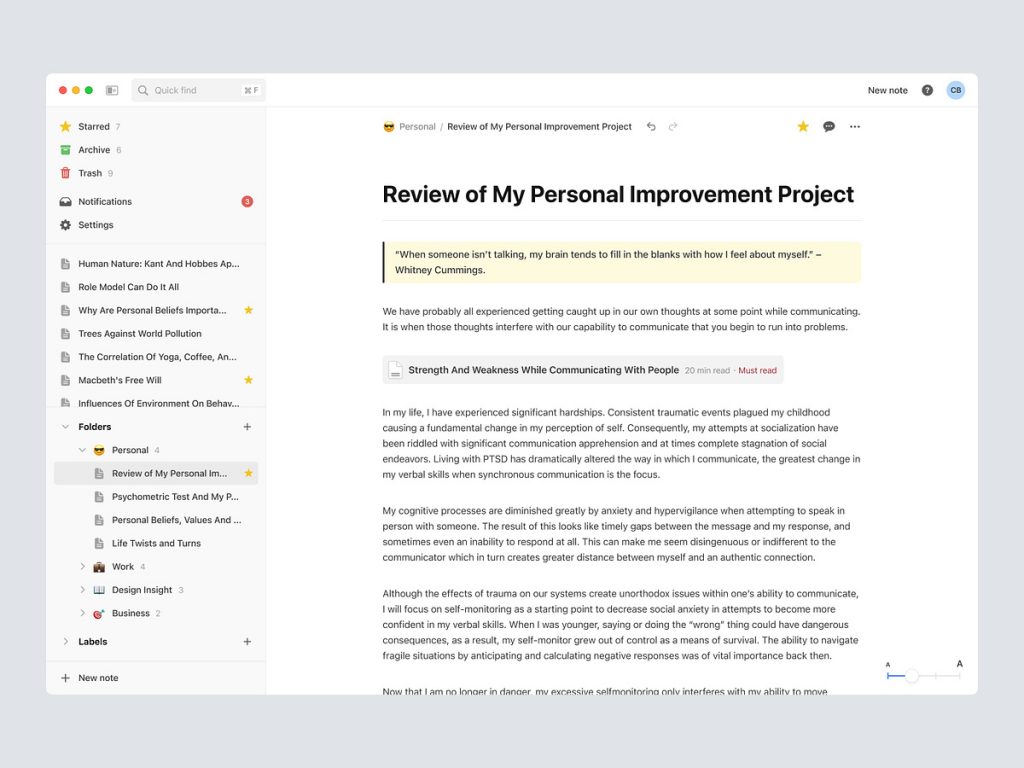1024x768 pixels.
Task: Collapse the Personal folder
Action: [x=82, y=450]
